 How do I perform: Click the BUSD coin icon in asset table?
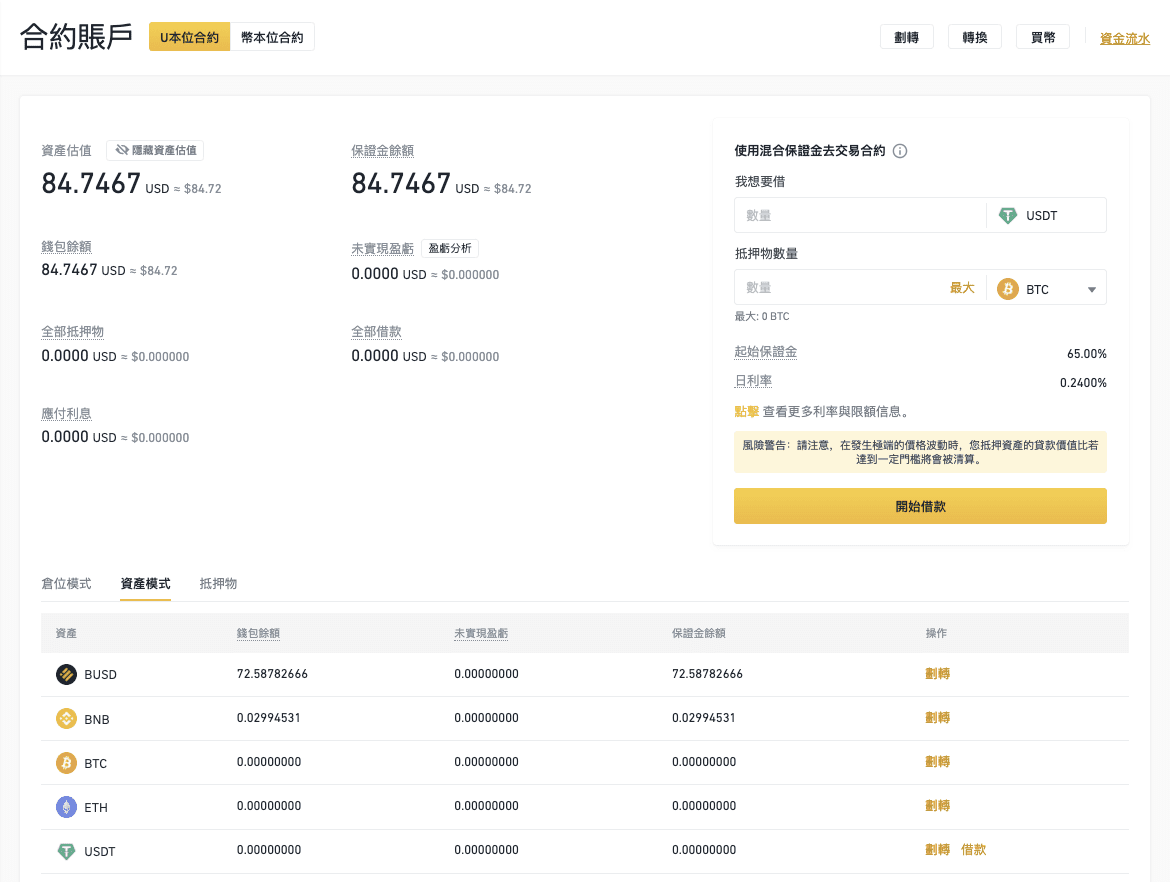point(66,675)
